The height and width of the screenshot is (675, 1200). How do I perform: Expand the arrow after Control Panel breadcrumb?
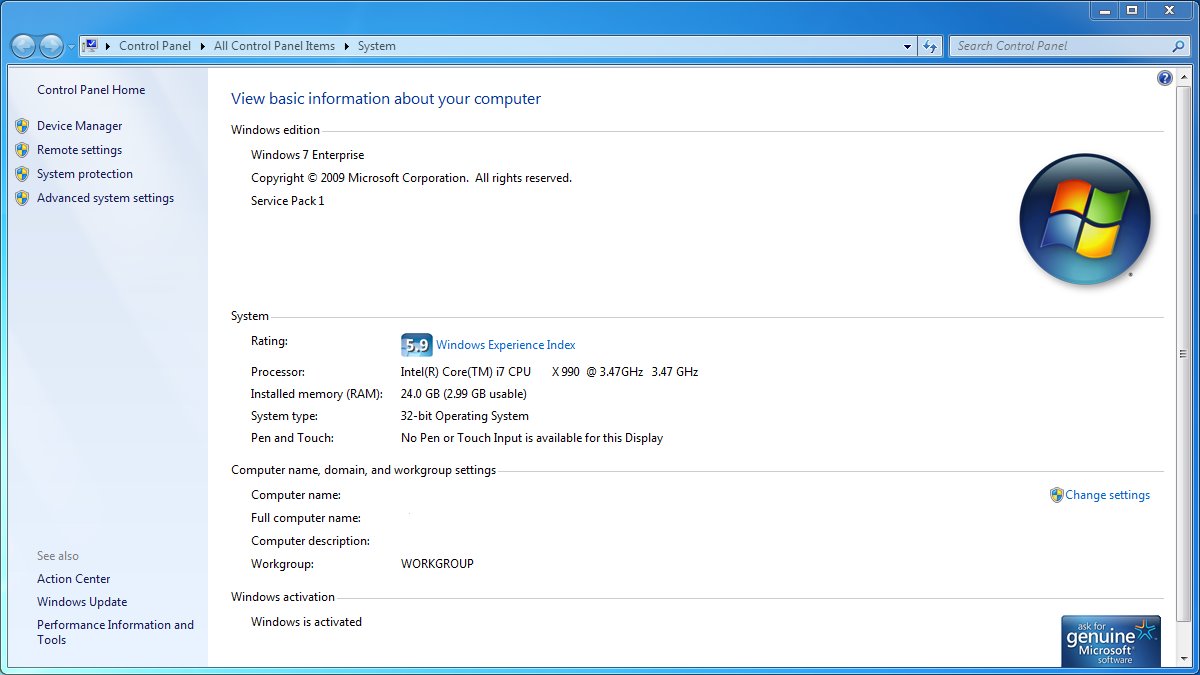[202, 46]
